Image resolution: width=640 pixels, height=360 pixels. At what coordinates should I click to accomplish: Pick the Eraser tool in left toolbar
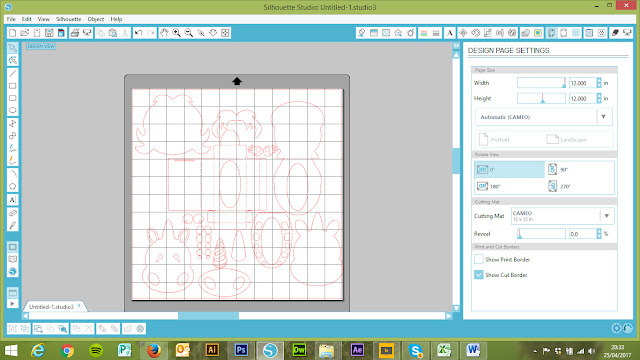[x=13, y=213]
